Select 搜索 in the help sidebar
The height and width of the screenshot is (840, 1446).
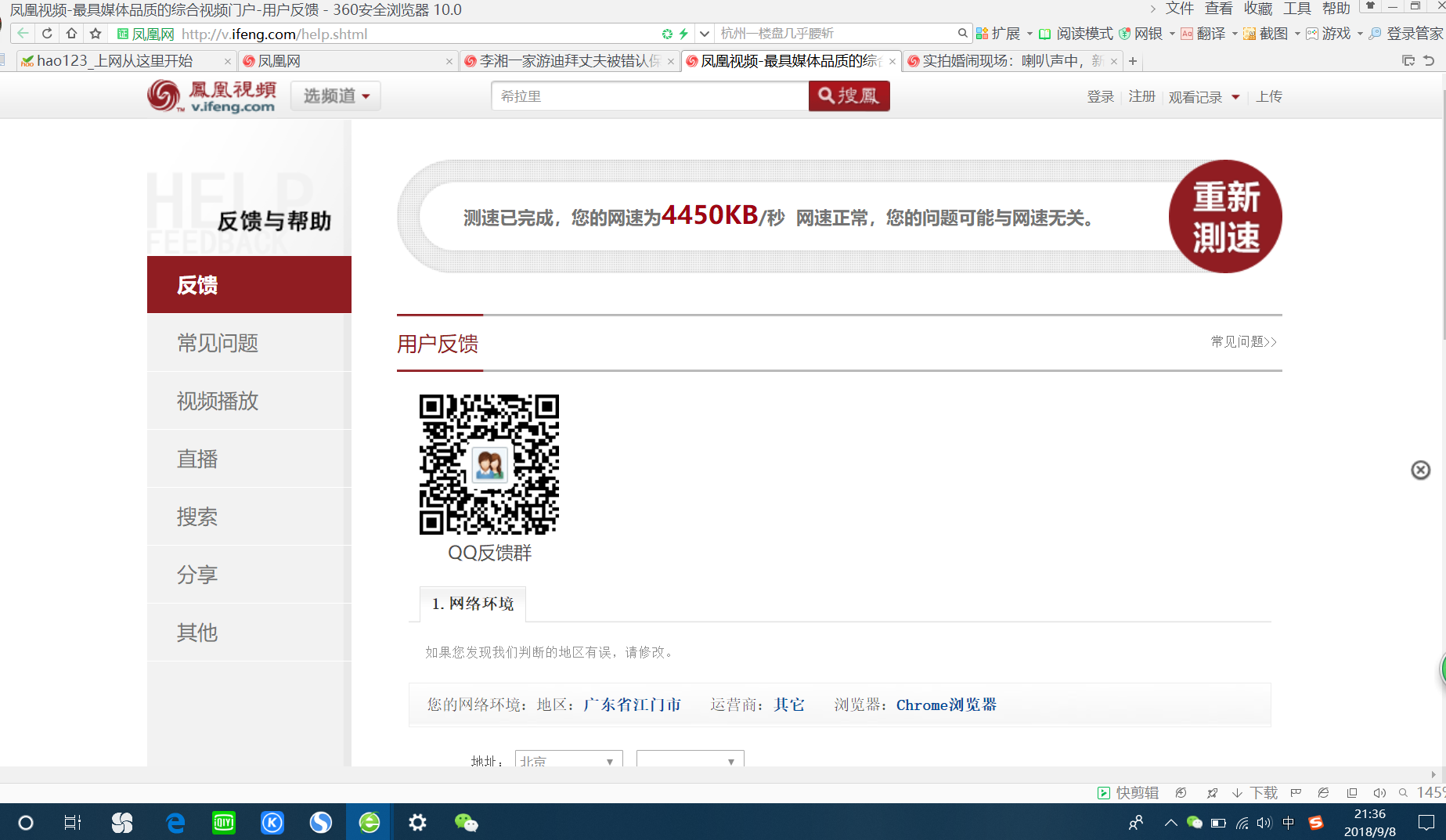click(x=249, y=517)
